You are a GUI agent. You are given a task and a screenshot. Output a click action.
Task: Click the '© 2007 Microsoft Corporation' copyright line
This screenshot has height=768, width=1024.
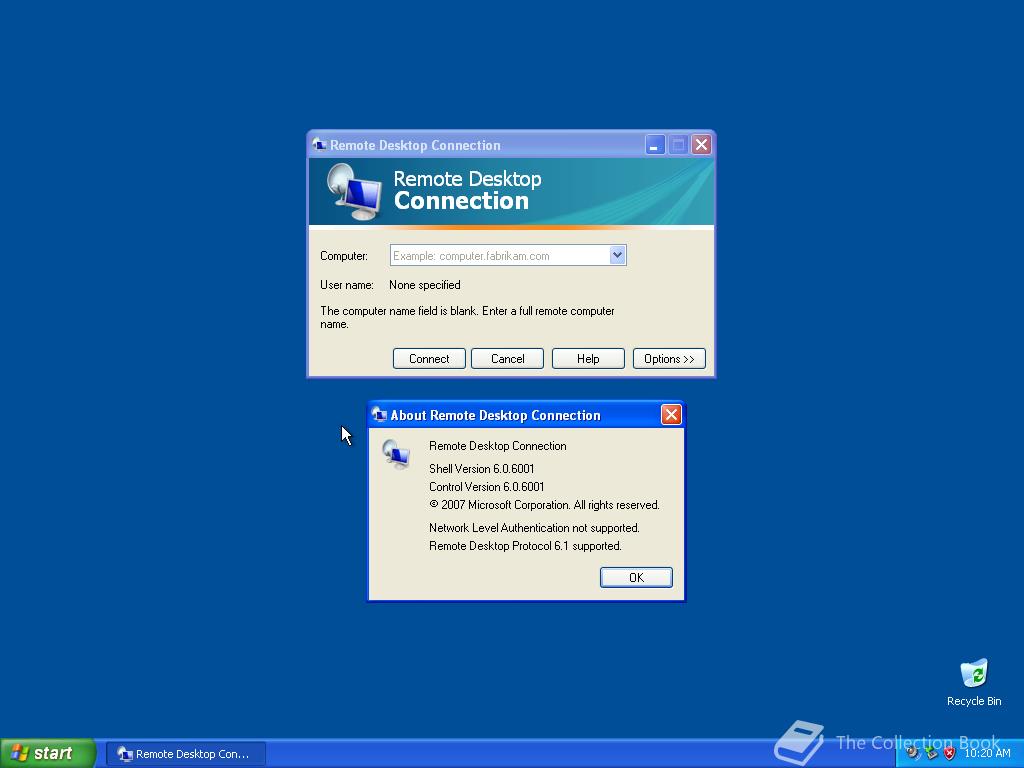coord(544,505)
